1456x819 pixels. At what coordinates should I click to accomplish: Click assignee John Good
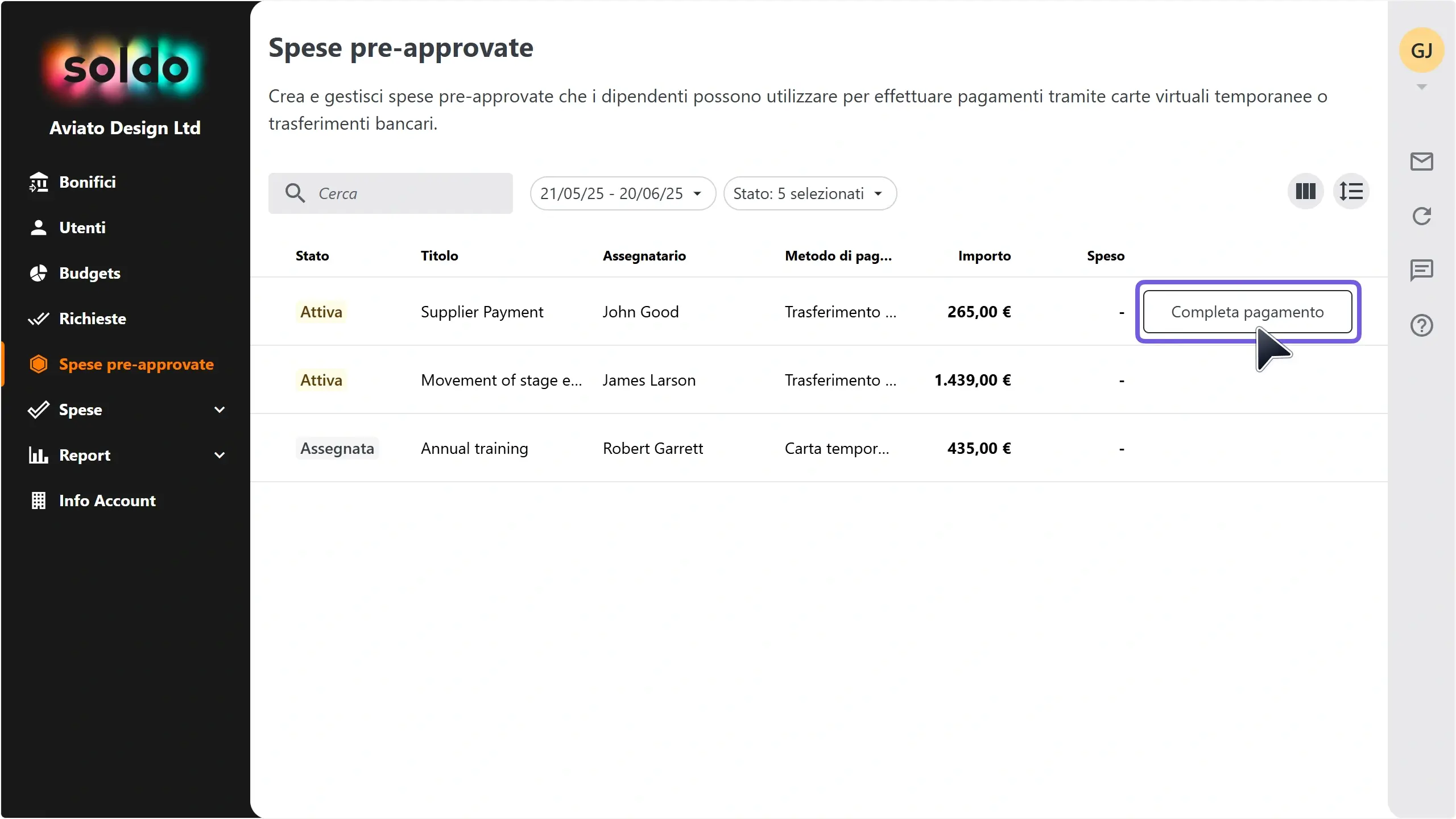coord(641,312)
